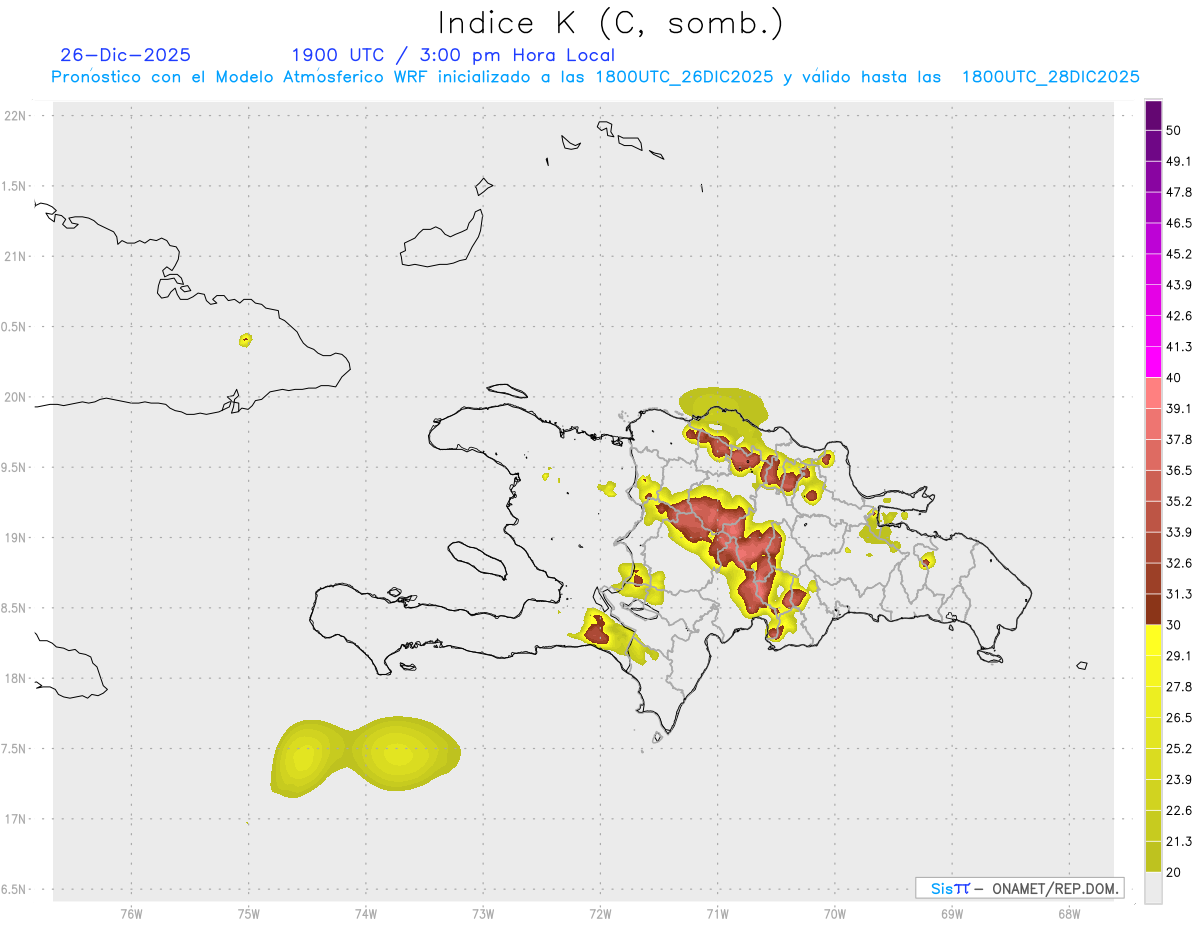Select the date label '26-Dic-2025'

[126, 55]
